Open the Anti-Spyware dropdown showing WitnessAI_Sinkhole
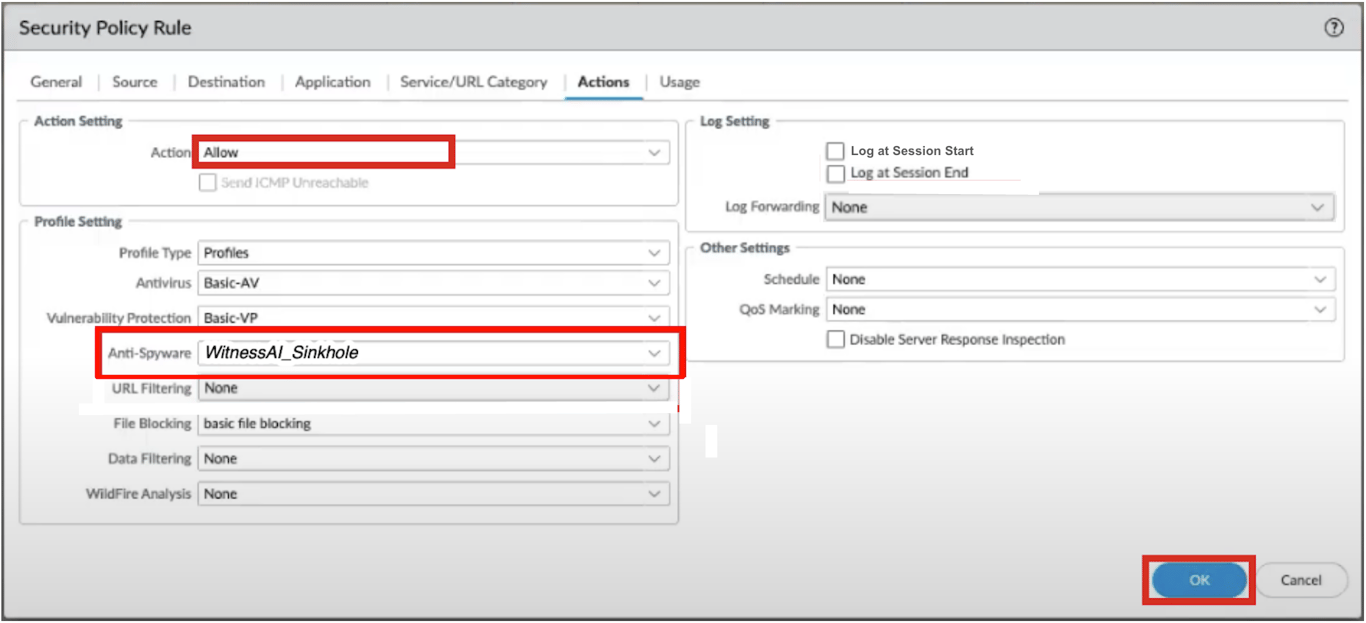Viewport: 1366px width, 623px height. 434,353
